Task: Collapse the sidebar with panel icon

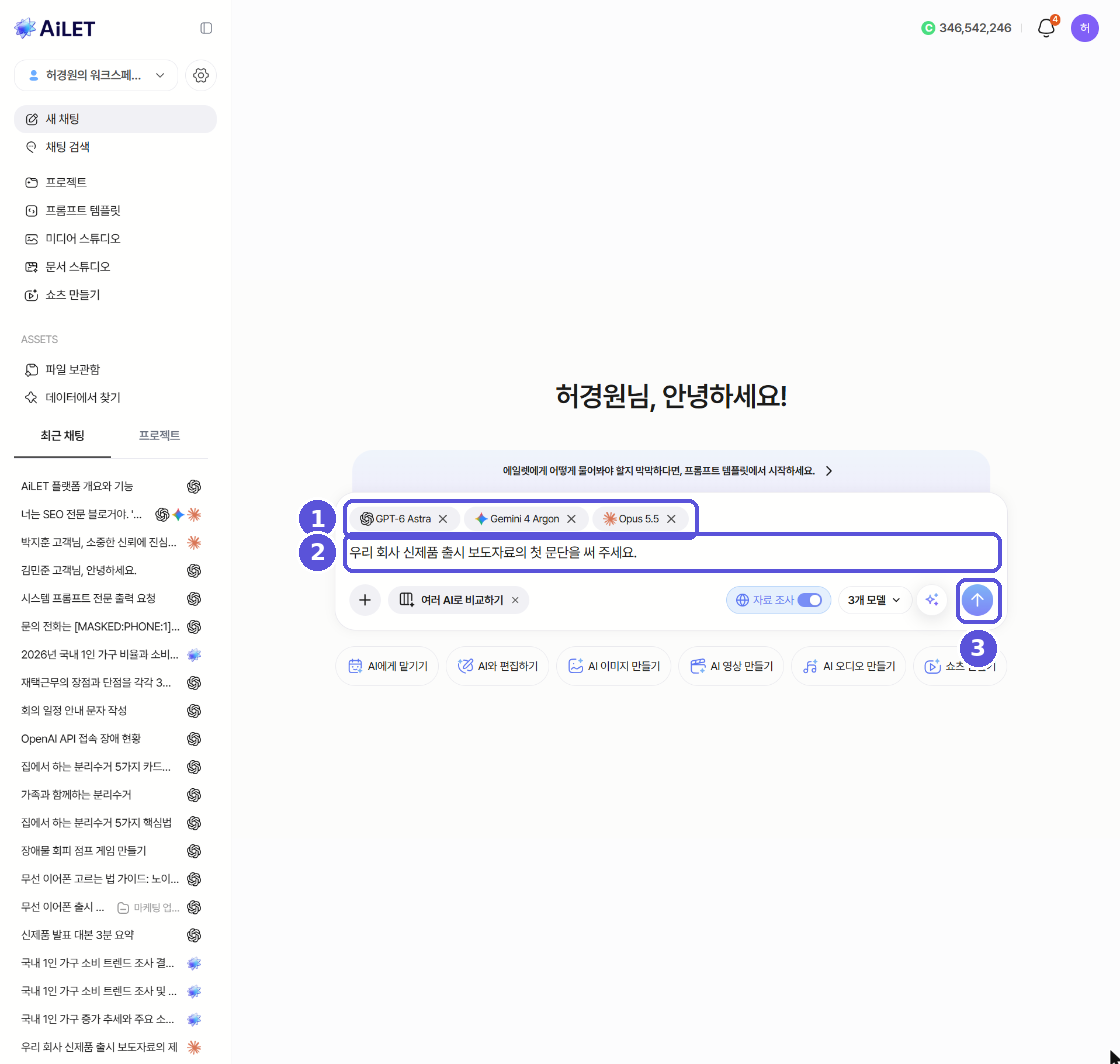Action: point(206,28)
